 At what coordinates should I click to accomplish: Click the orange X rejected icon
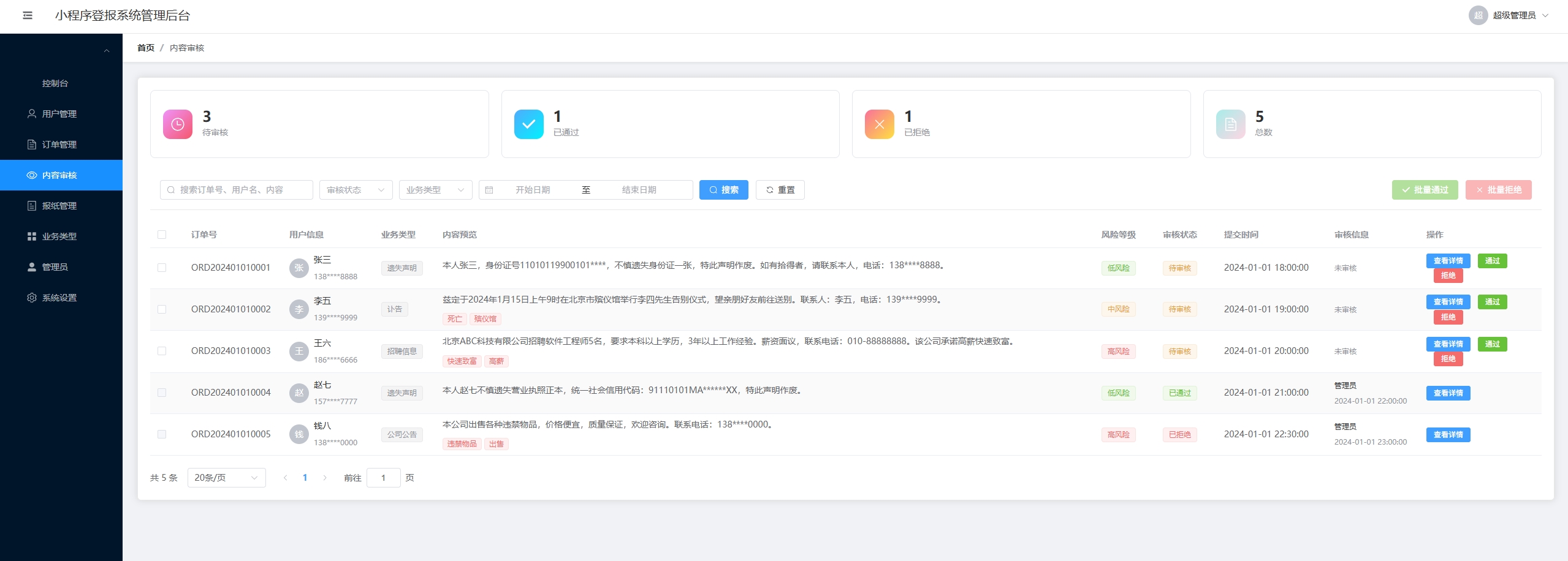click(x=879, y=124)
